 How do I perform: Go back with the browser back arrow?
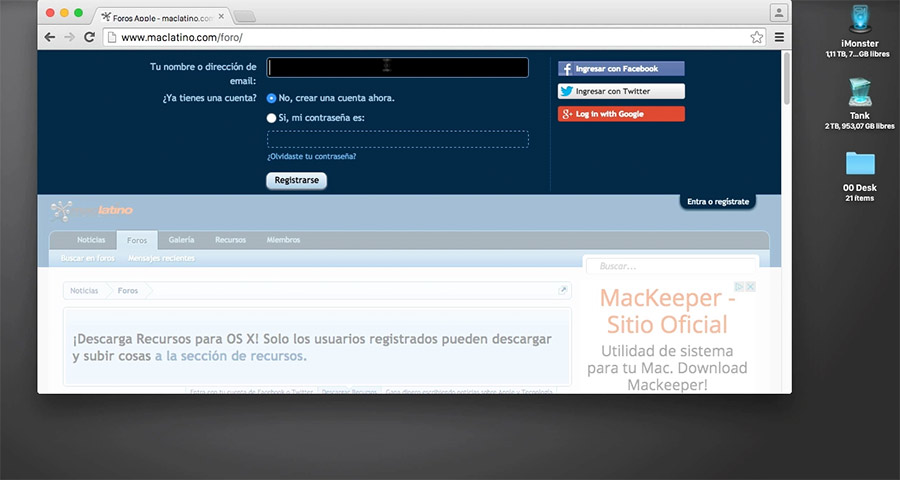(50, 37)
